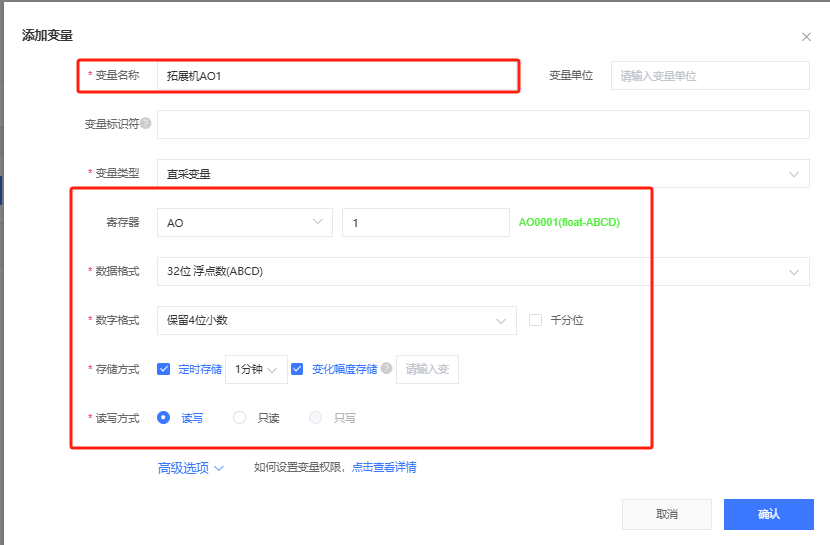This screenshot has width=830, height=545.
Task: Uncheck the 变化幅度存储 checkbox
Action: [x=297, y=369]
